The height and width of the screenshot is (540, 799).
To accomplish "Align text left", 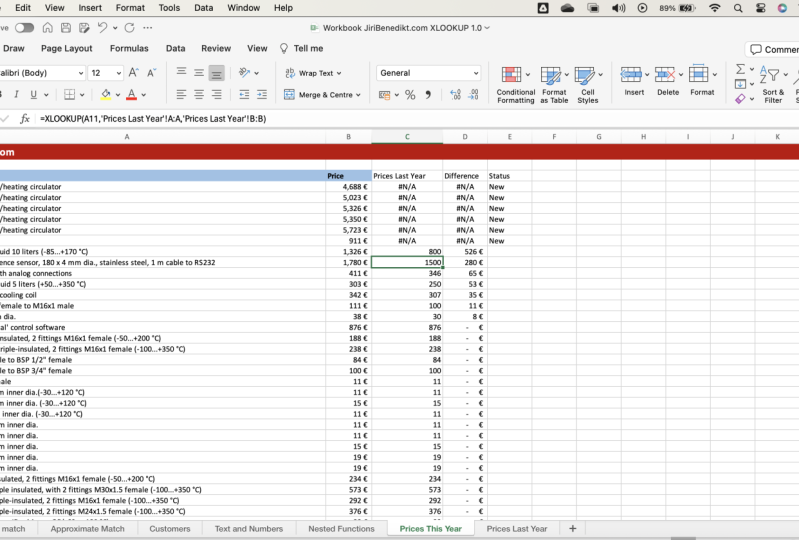I will [x=181, y=94].
